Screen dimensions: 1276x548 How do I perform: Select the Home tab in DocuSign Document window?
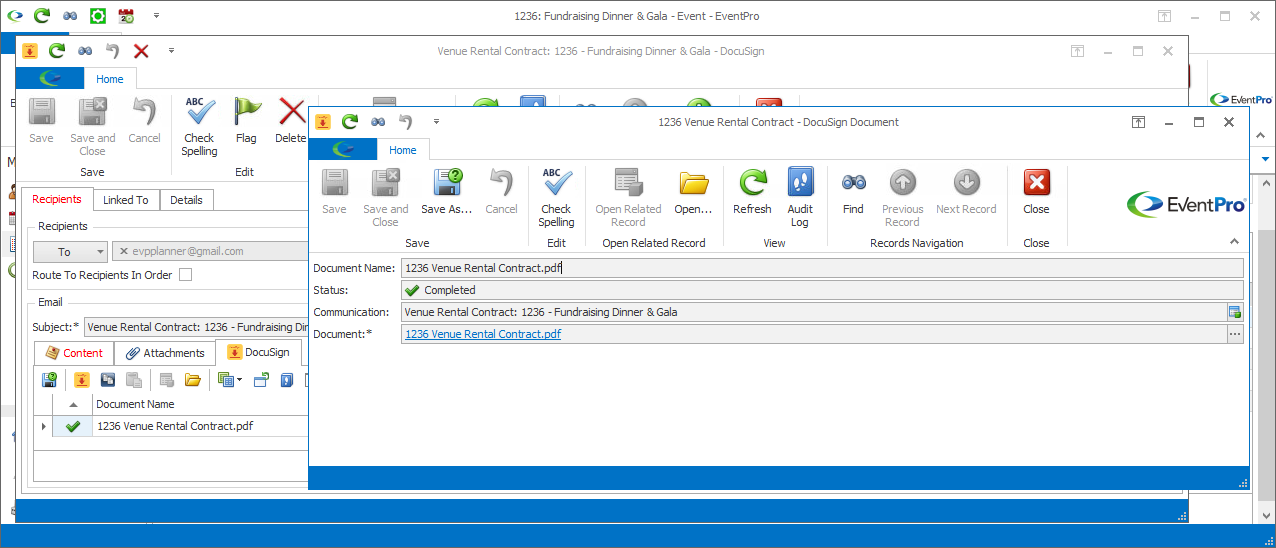click(403, 150)
